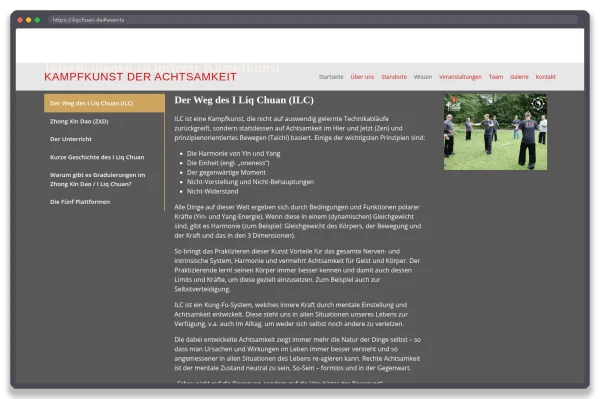Open the Warum gibt es Graduierungen tab
The width and height of the screenshot is (600, 399).
(104, 179)
